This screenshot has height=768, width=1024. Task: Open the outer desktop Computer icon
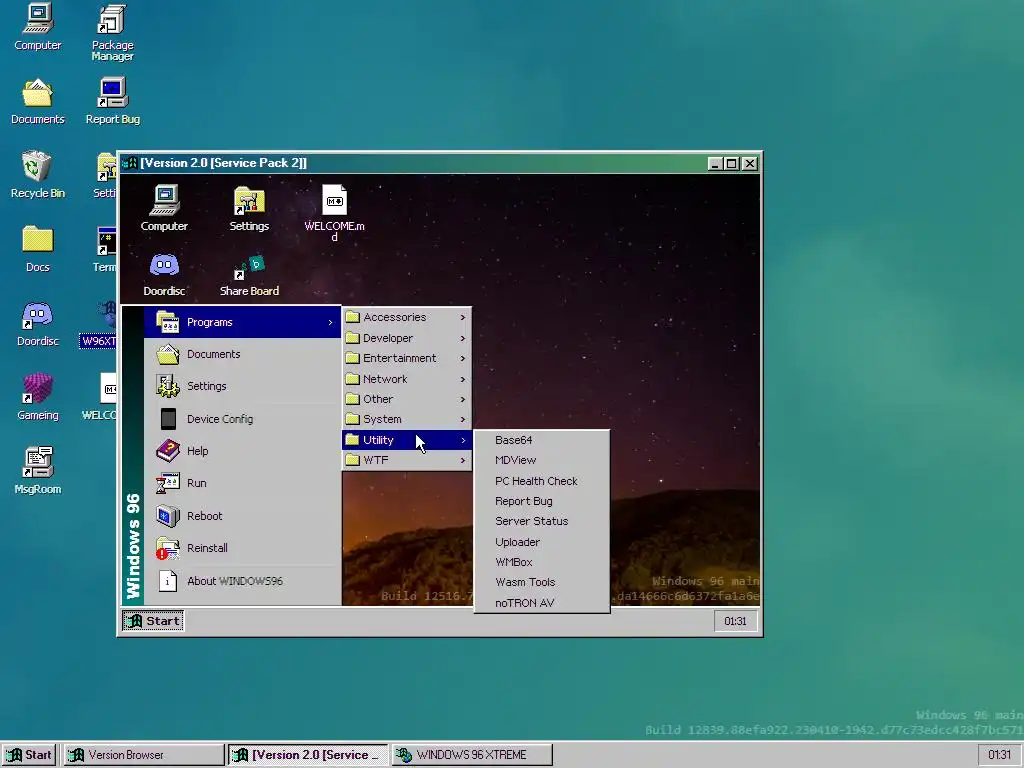click(38, 27)
